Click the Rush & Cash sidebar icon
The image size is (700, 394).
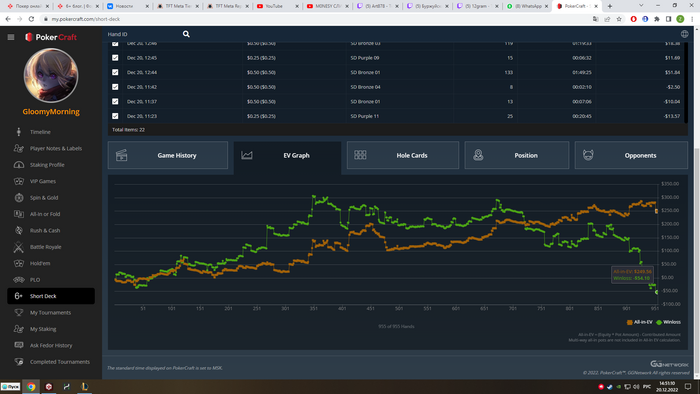click(19, 230)
